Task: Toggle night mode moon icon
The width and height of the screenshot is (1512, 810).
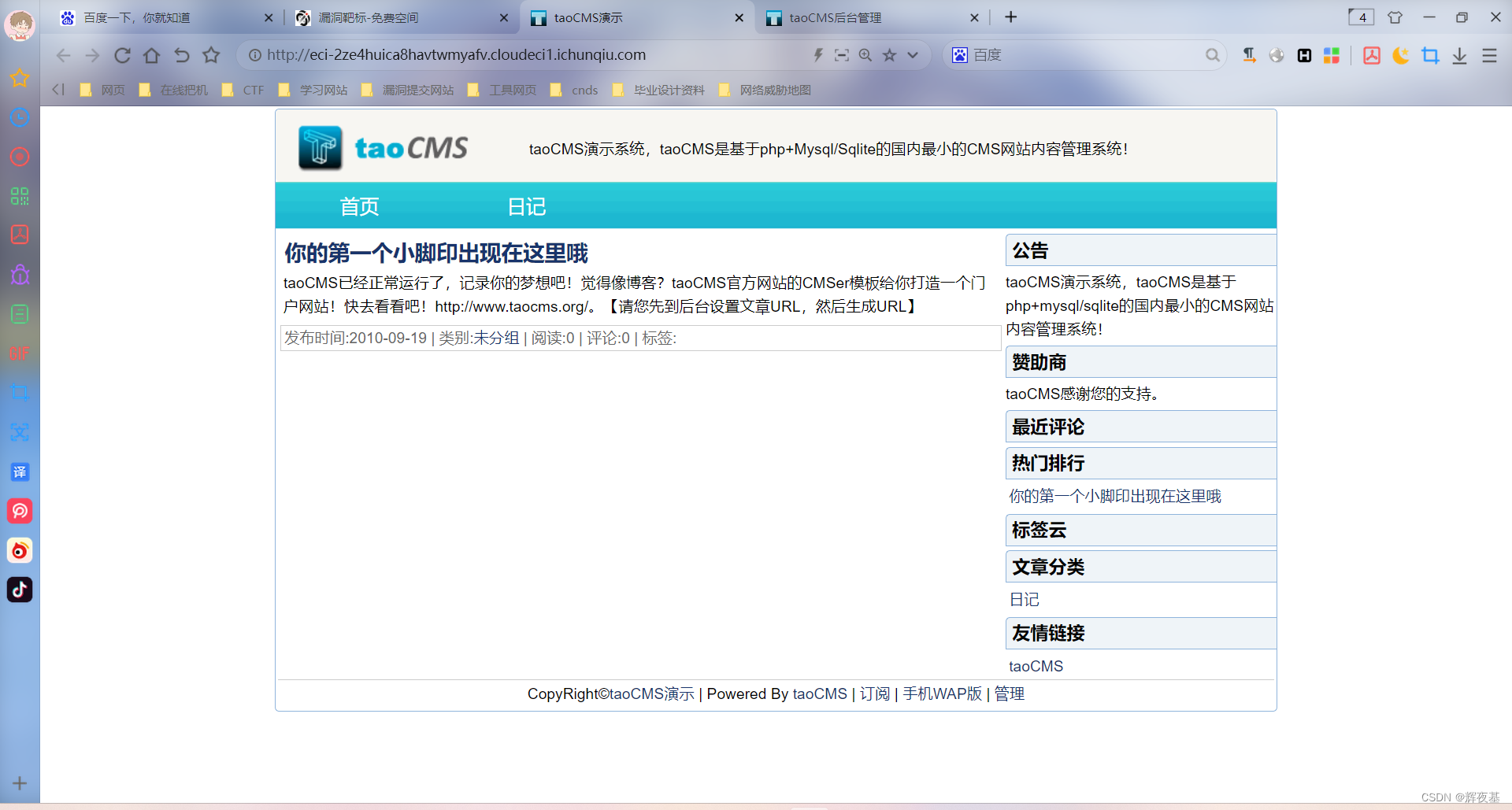Action: pos(1401,55)
